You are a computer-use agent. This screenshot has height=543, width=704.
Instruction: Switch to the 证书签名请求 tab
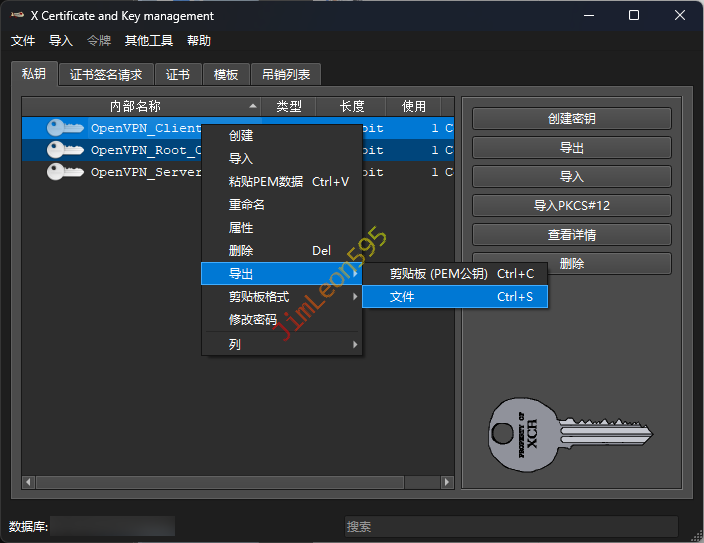(106, 74)
